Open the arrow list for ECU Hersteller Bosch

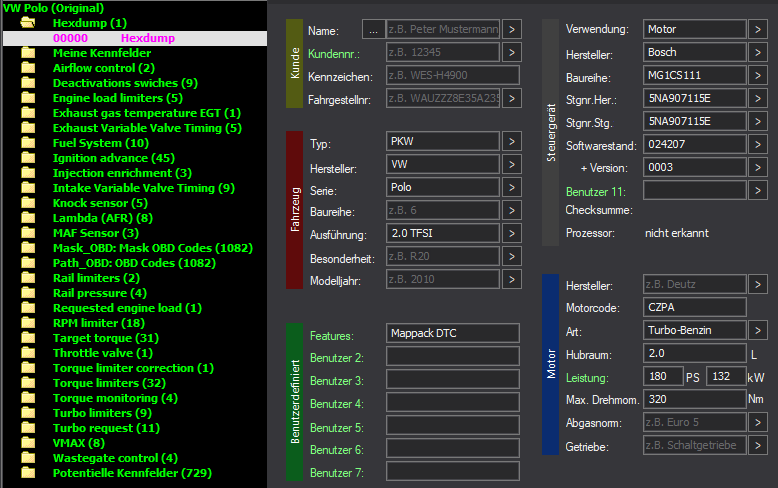pos(758,53)
